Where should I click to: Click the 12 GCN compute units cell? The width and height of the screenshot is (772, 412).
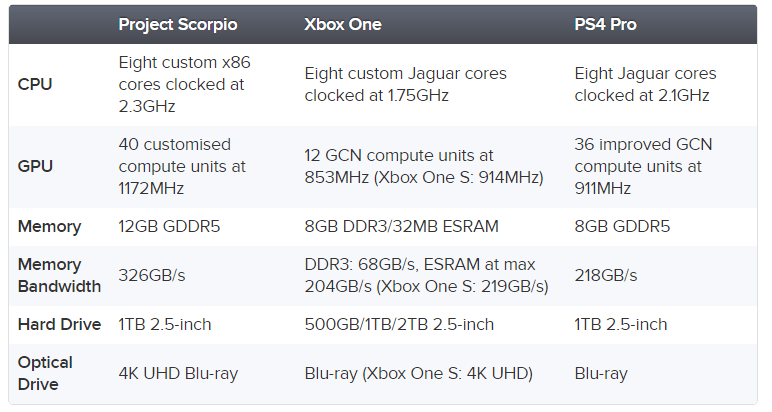tap(424, 166)
